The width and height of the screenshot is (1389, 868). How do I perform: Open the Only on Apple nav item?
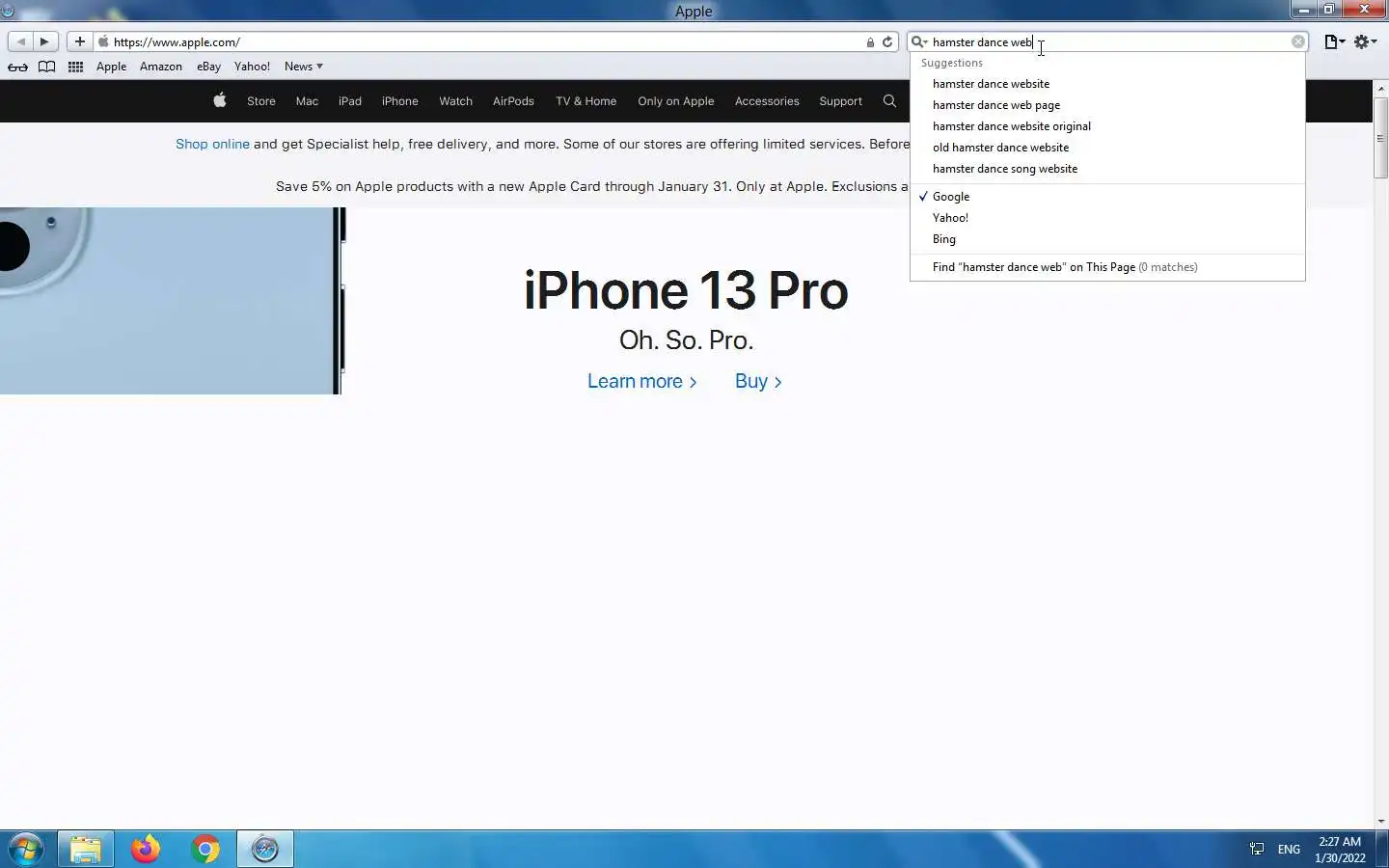click(675, 101)
